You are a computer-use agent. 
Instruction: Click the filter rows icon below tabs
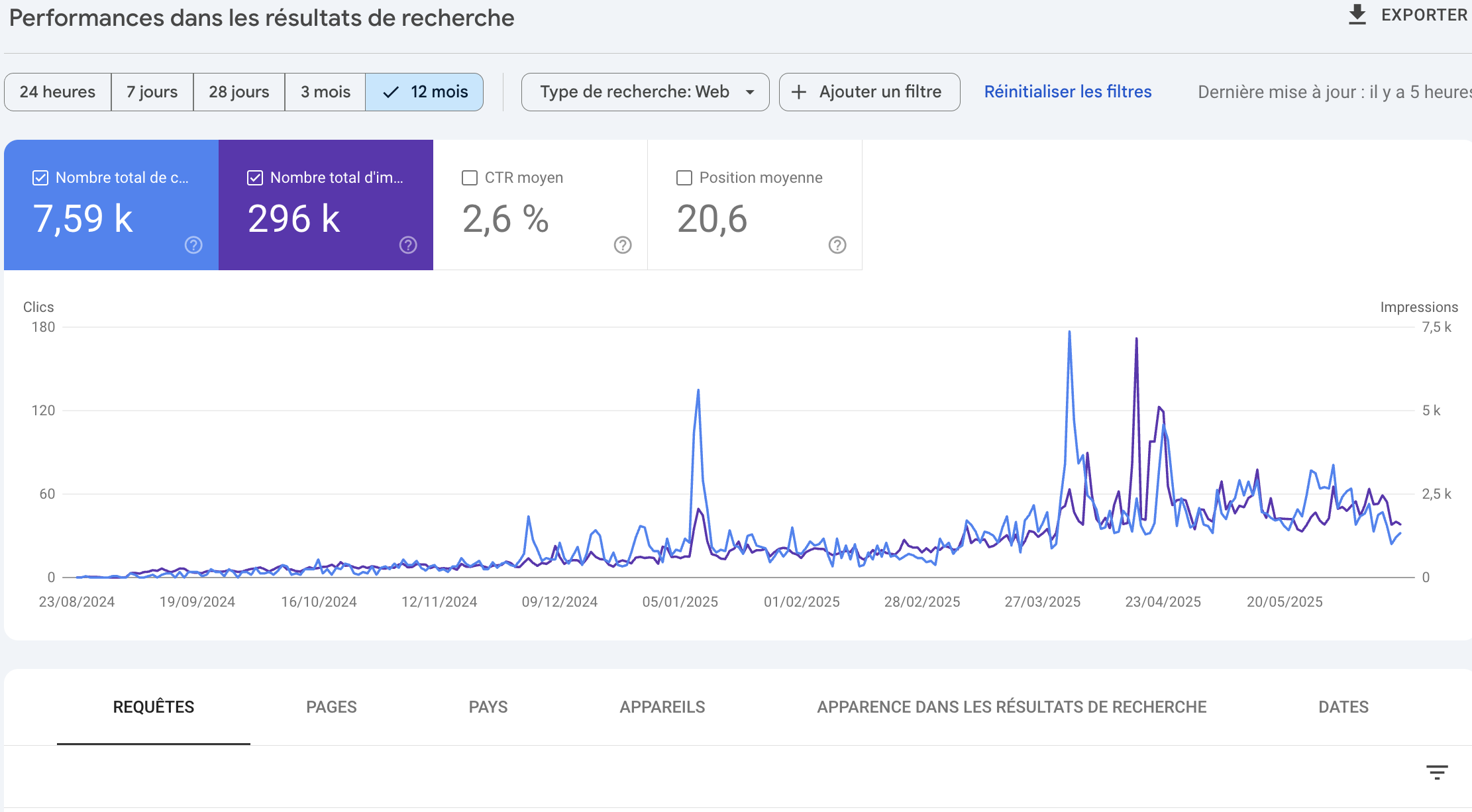(x=1437, y=772)
